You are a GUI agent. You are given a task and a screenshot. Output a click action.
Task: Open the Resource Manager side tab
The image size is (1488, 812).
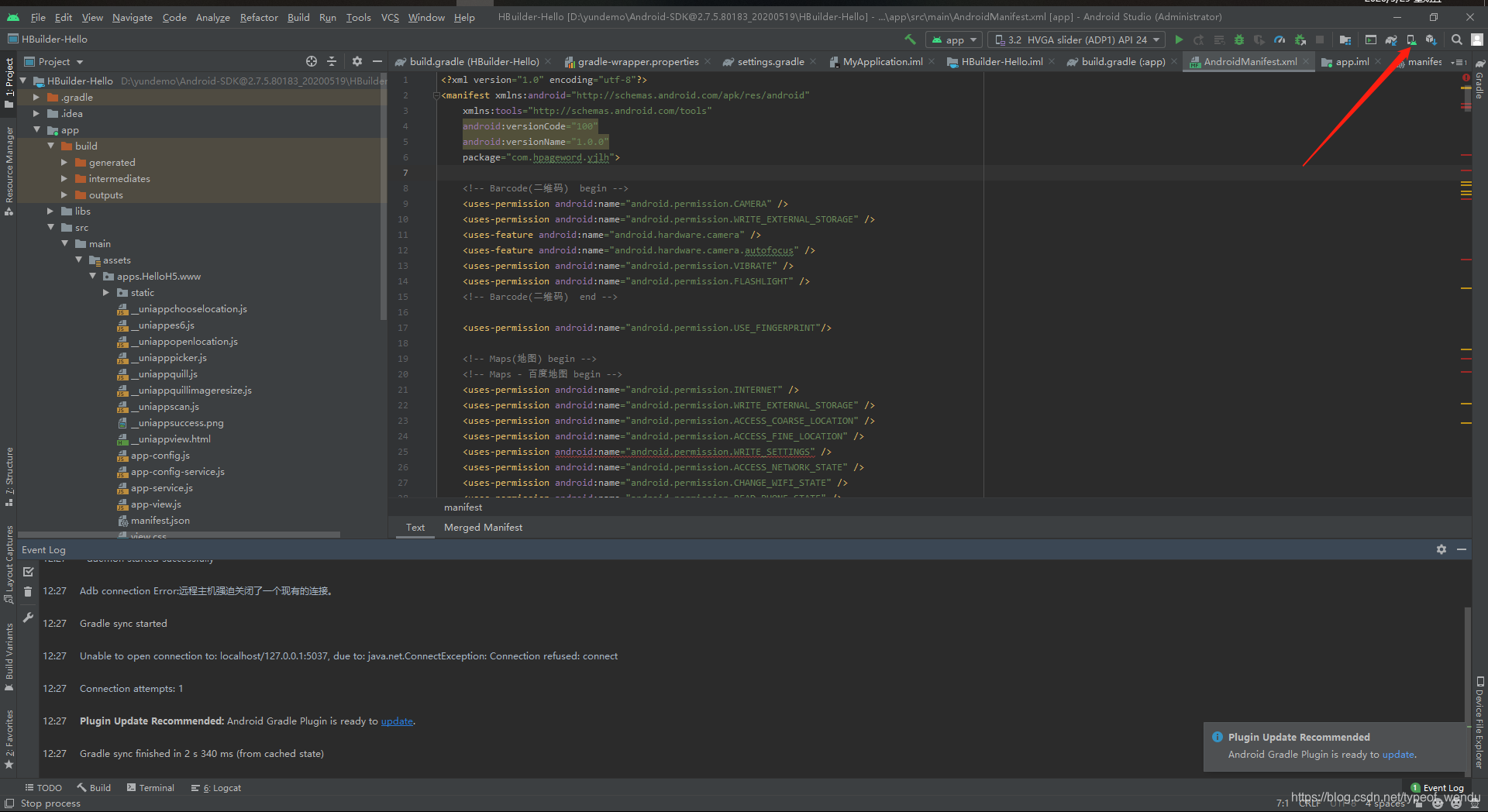click(9, 170)
